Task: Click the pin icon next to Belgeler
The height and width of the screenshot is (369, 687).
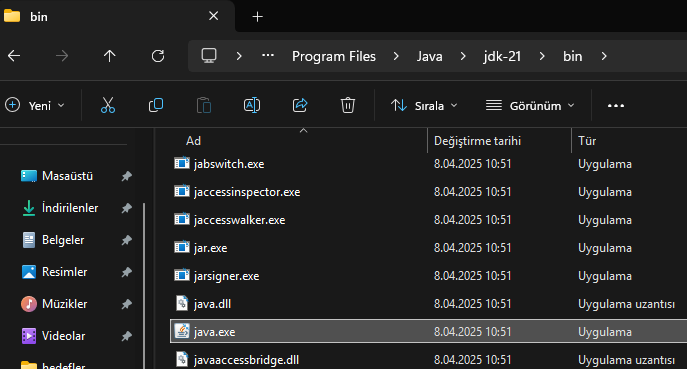Action: tap(127, 240)
